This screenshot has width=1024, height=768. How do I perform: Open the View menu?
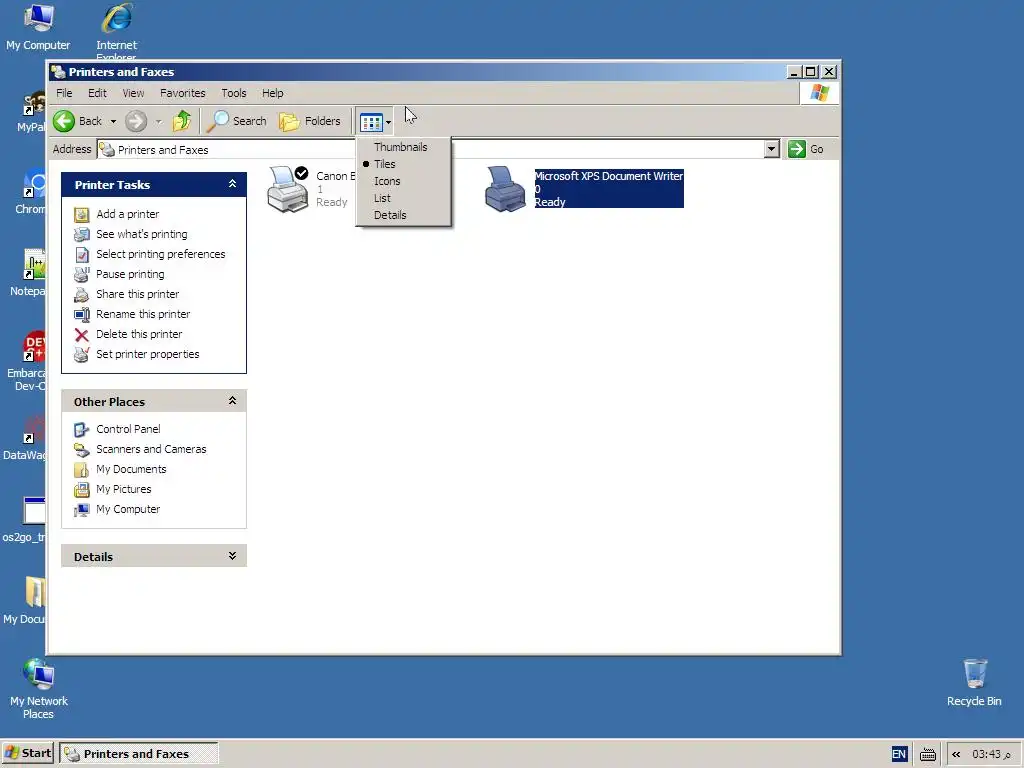(x=133, y=93)
